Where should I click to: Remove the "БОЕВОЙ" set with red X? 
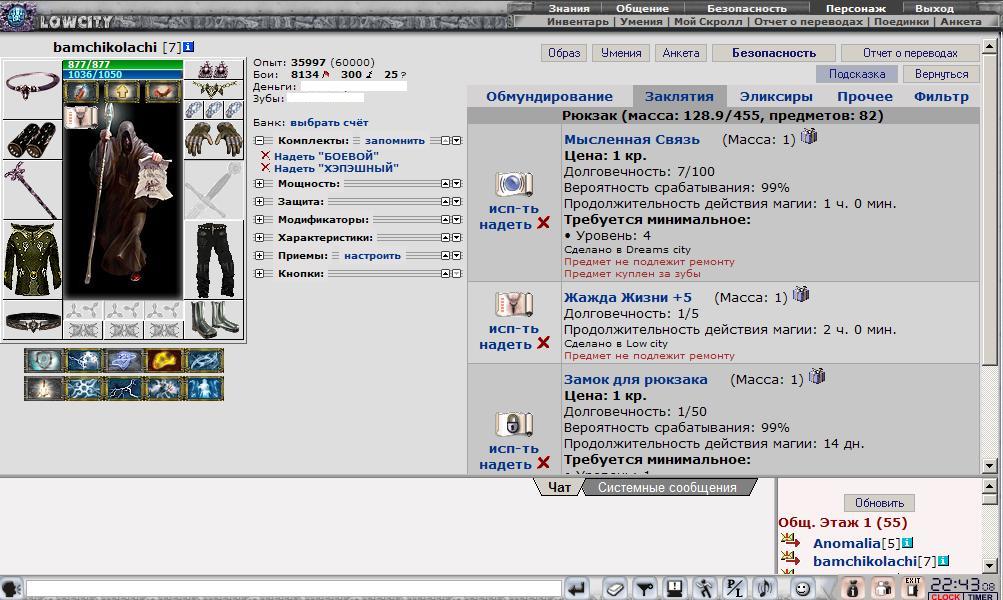[x=265, y=155]
